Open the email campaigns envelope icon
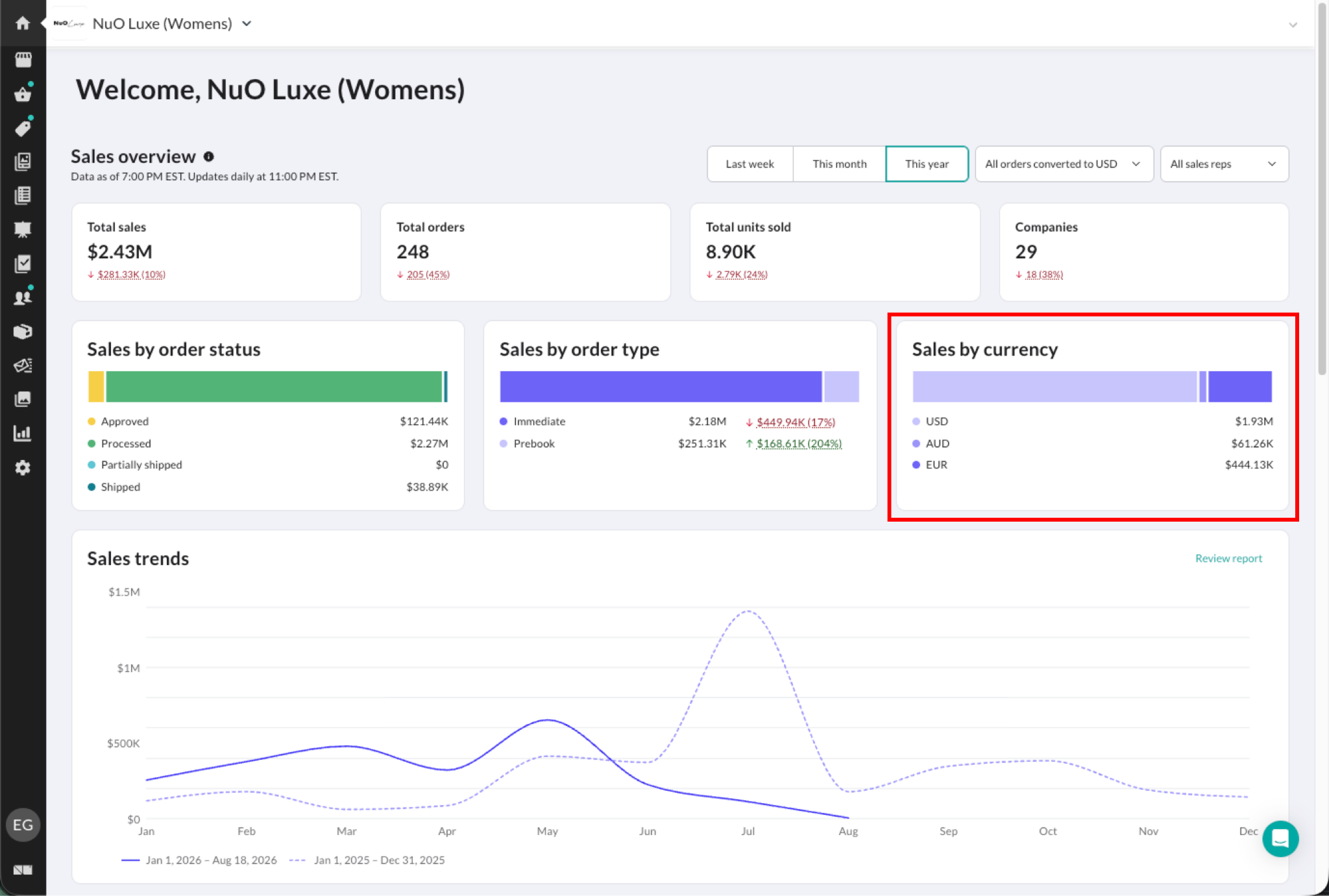Image resolution: width=1329 pixels, height=896 pixels. coord(23,365)
